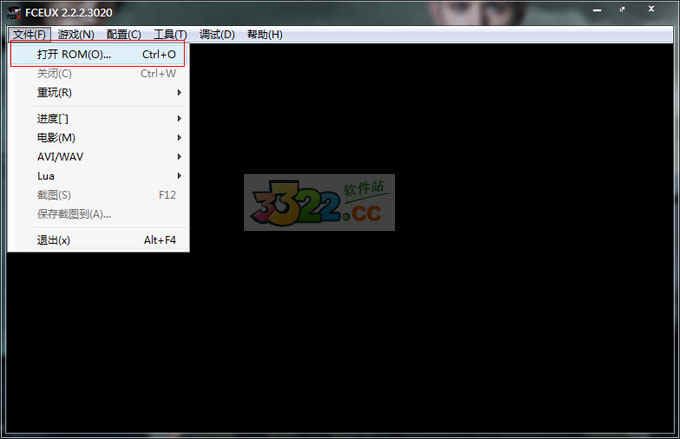Minimize the FCEUX window
Viewport: 680px width, 439px height.
pos(597,11)
